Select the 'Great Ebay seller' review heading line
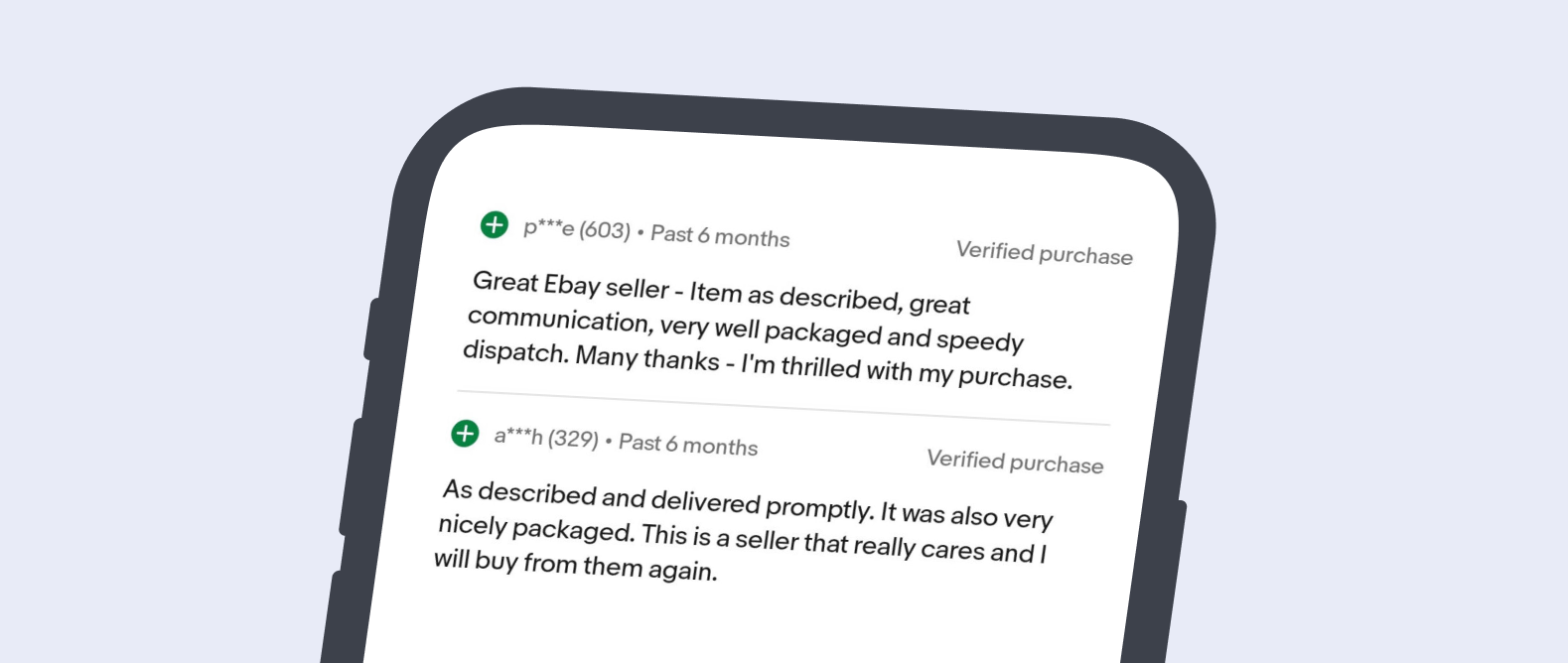This screenshot has width=1568, height=663. tap(721, 293)
